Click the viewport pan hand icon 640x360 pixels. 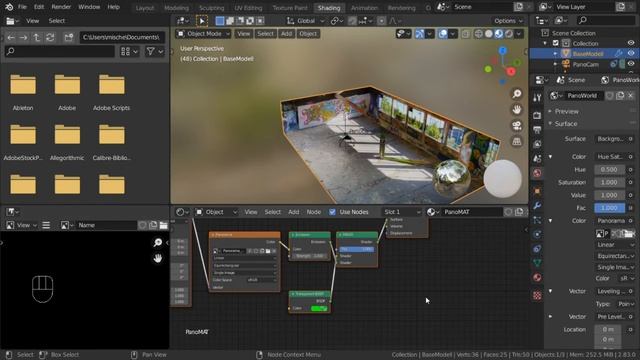click(x=517, y=109)
